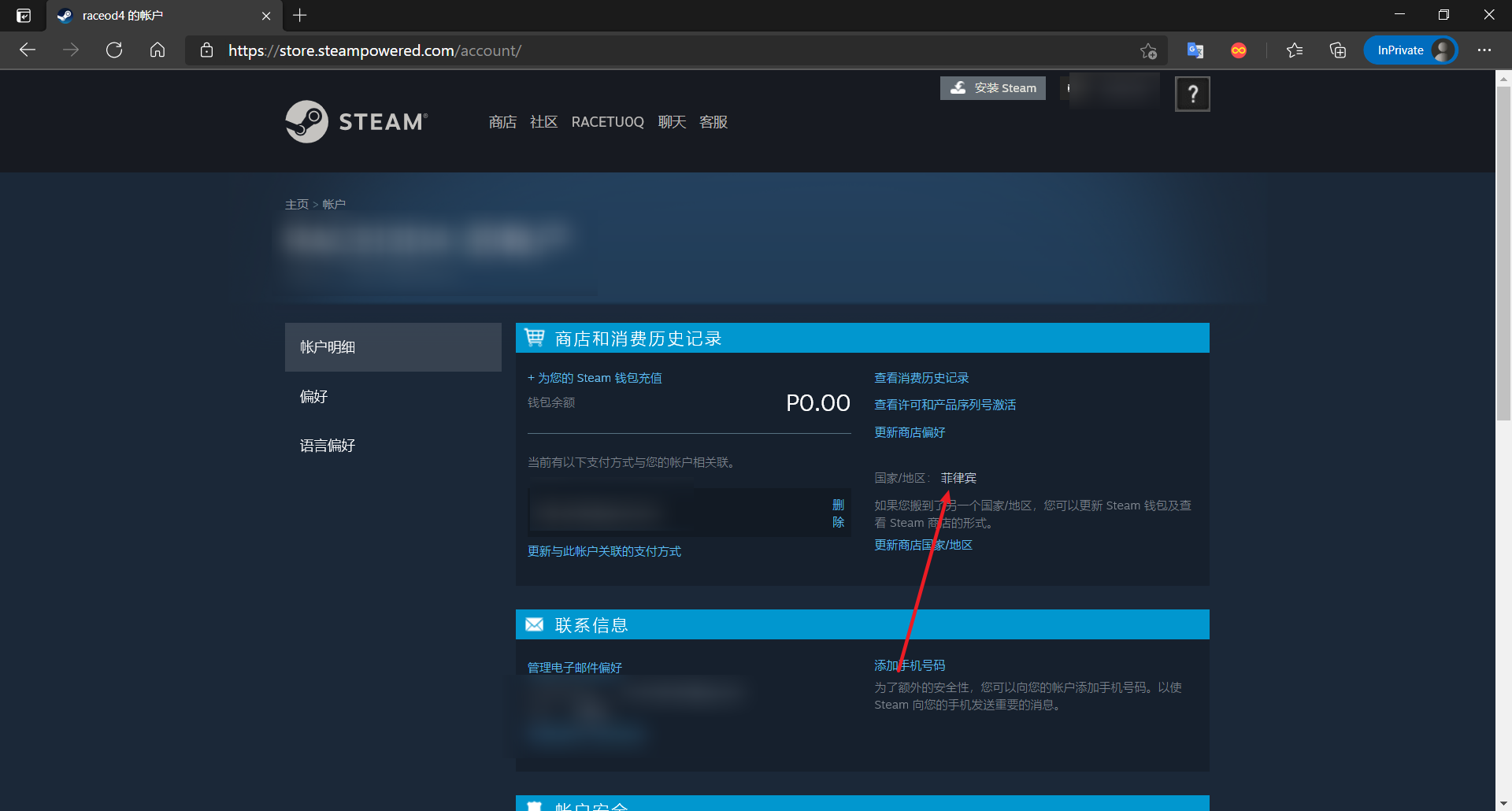Click 管理电子邮件偏好 link
Screen dimensions: 1512x811
[575, 668]
